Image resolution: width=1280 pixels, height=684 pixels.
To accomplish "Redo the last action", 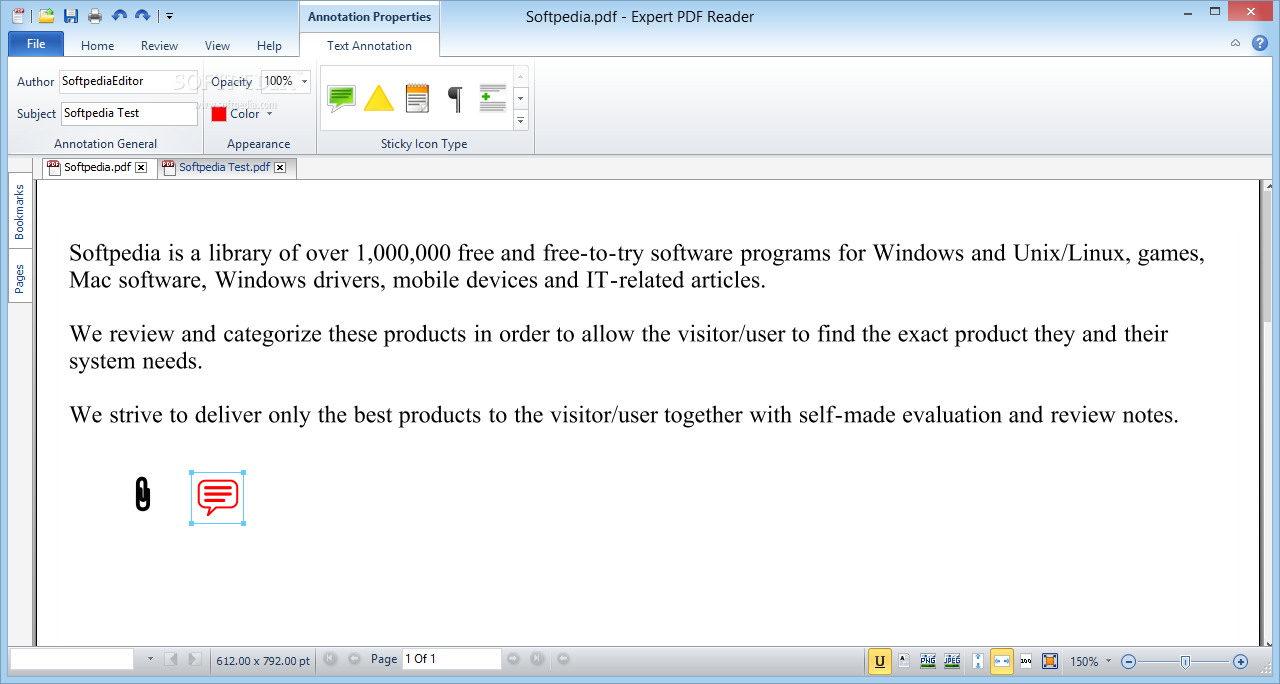I will [143, 15].
